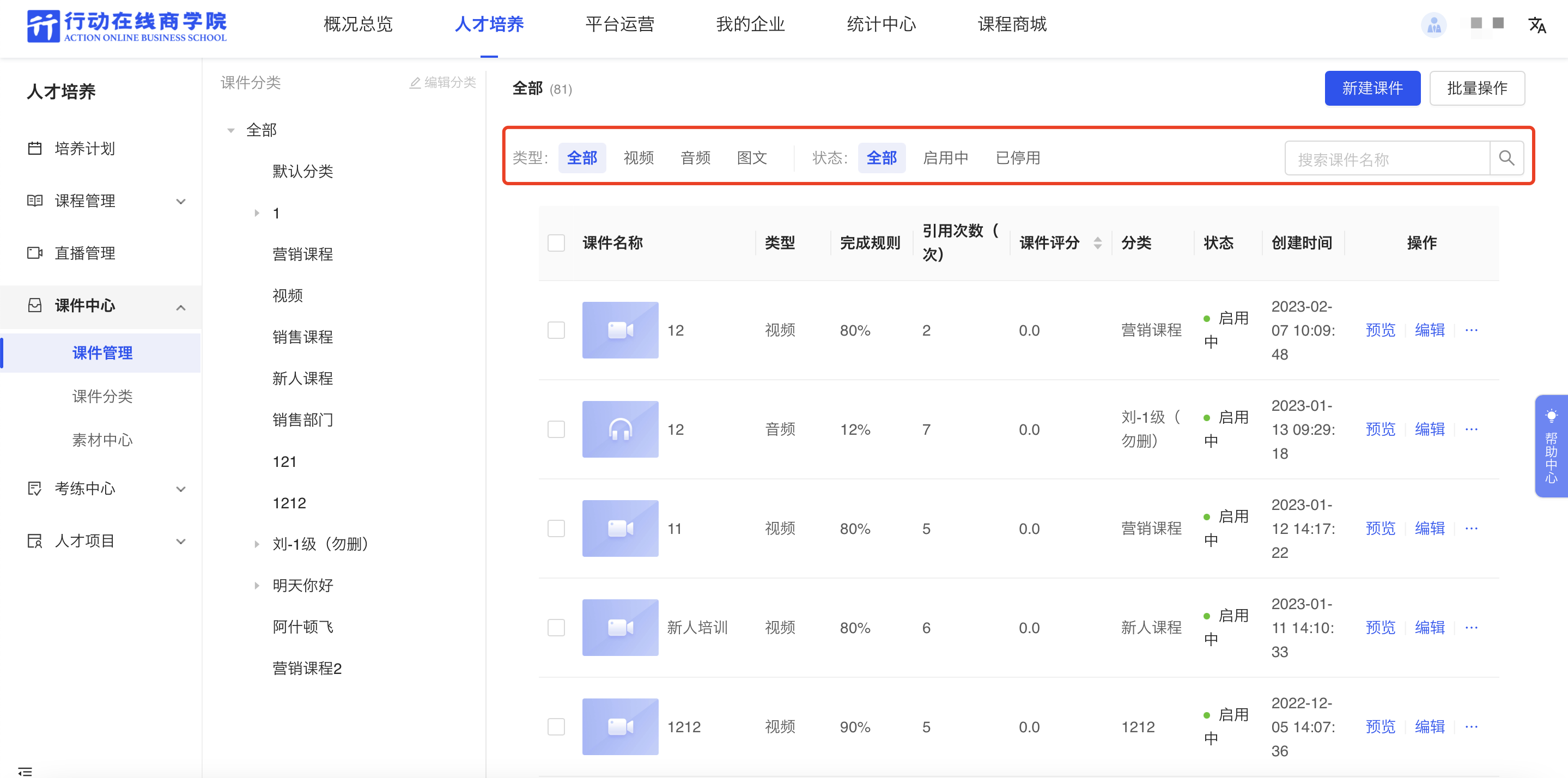Screen dimensions: 1568x778
Task: Filter type by 音频
Action: (695, 159)
